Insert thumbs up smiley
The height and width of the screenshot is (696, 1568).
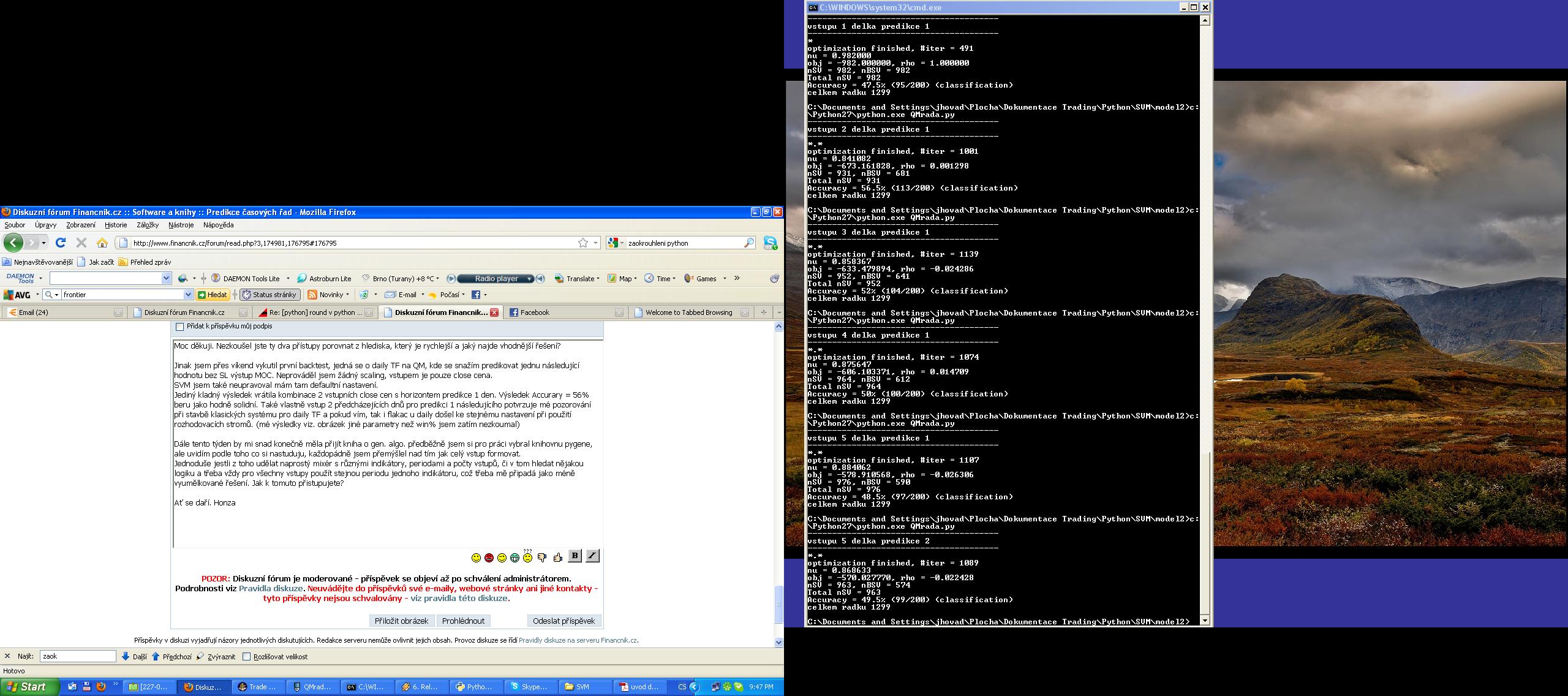[557, 558]
